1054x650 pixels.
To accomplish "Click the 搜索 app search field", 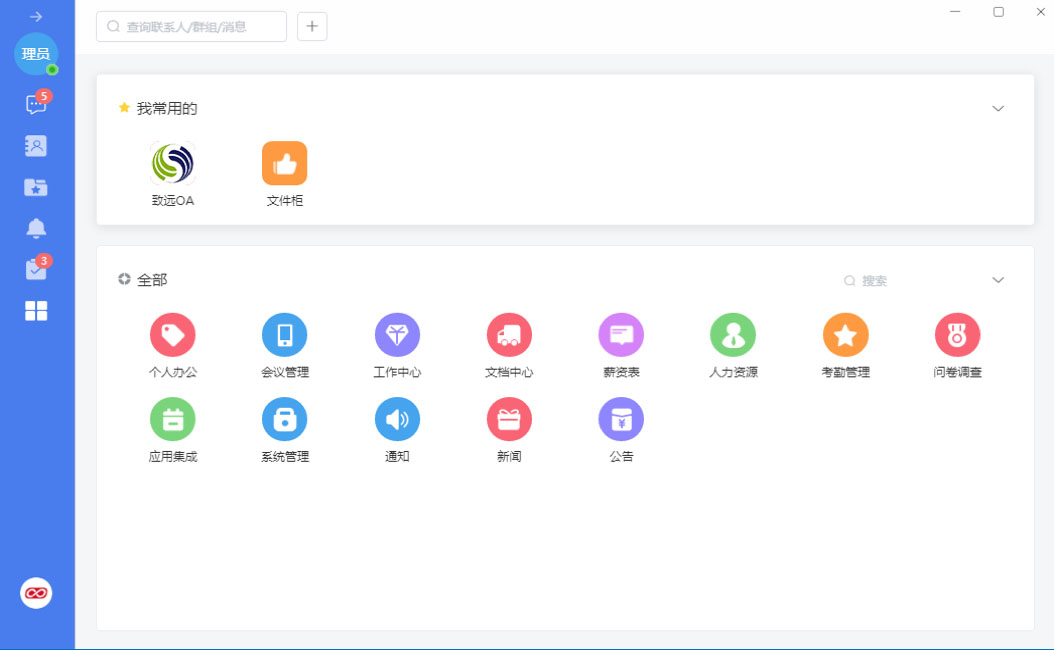I will 910,281.
